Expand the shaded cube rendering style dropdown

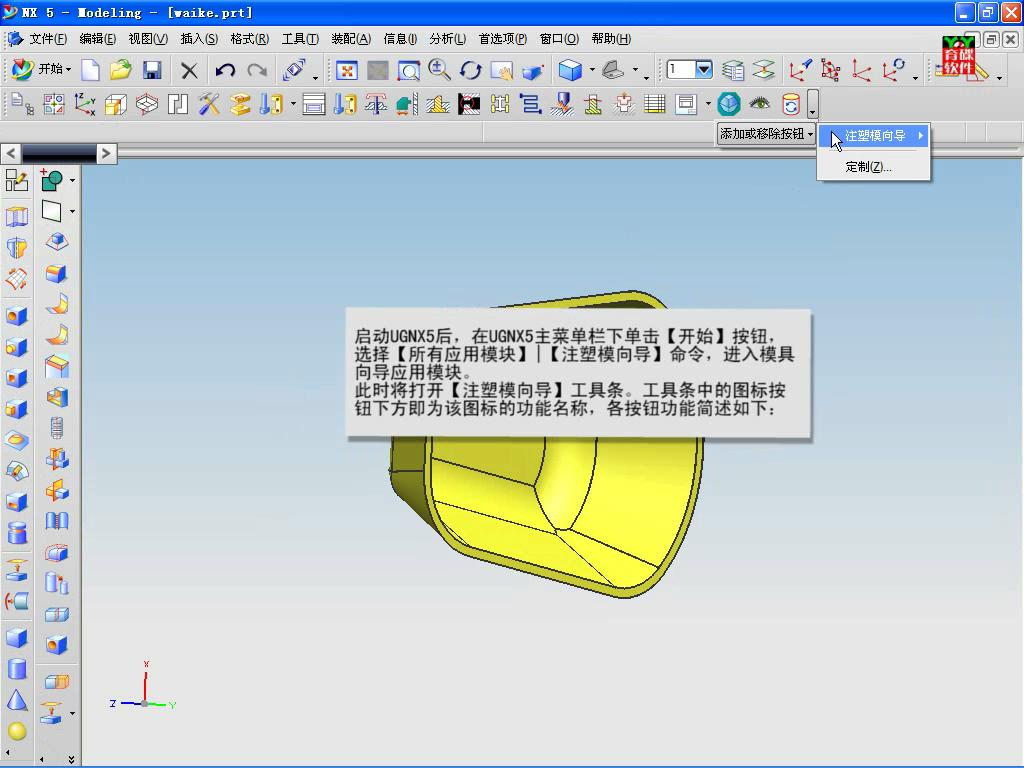[x=592, y=69]
